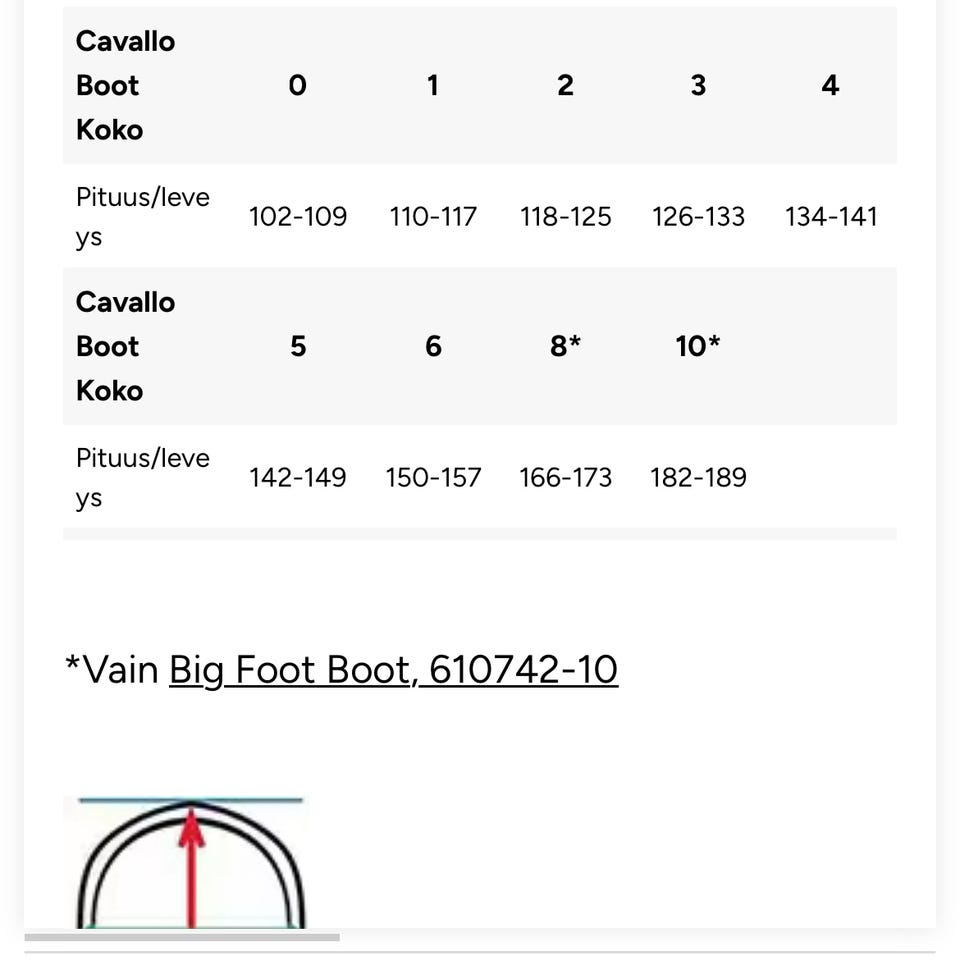Click size 2 header cell

[x=565, y=86]
